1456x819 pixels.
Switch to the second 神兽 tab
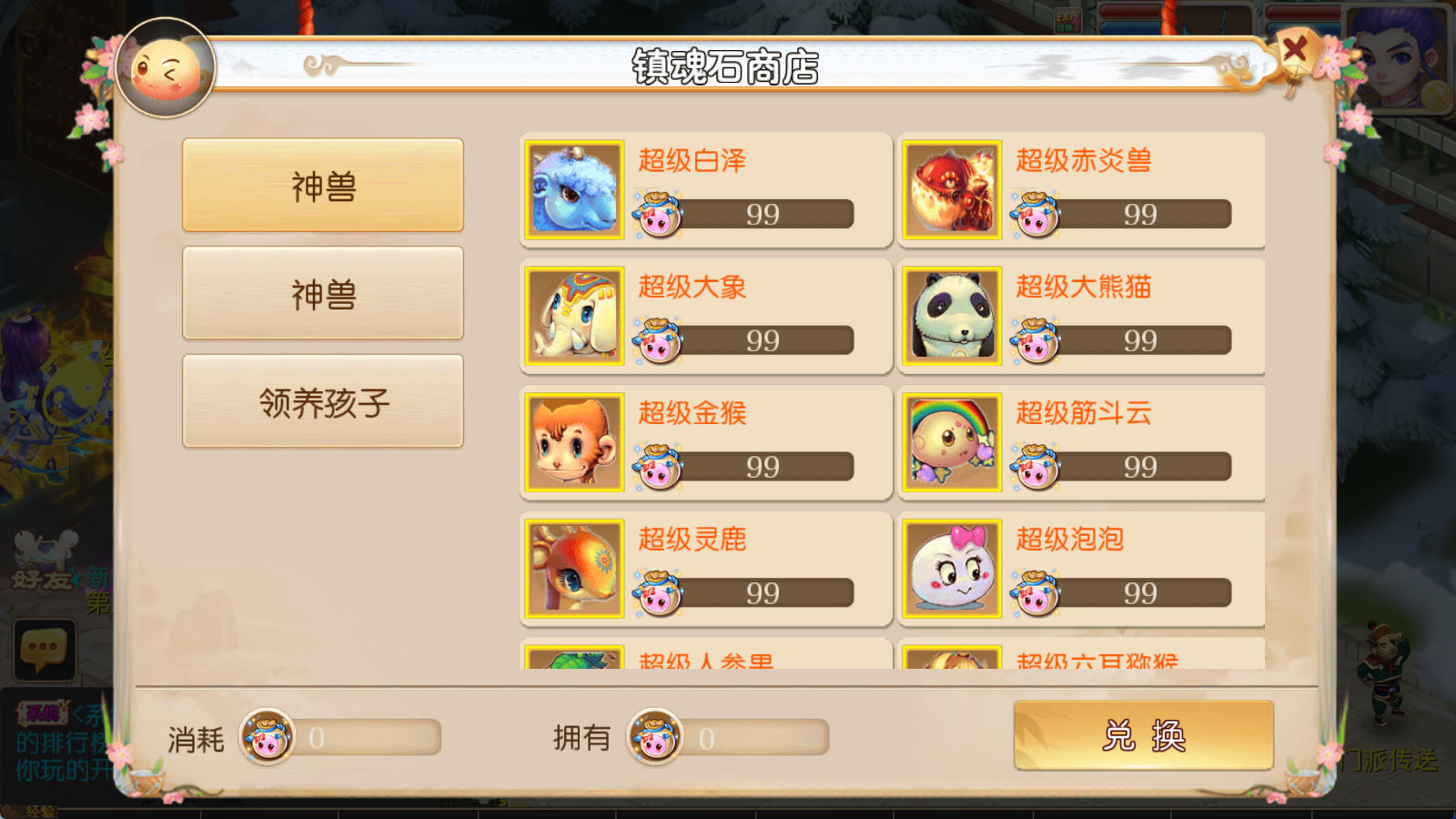click(323, 293)
